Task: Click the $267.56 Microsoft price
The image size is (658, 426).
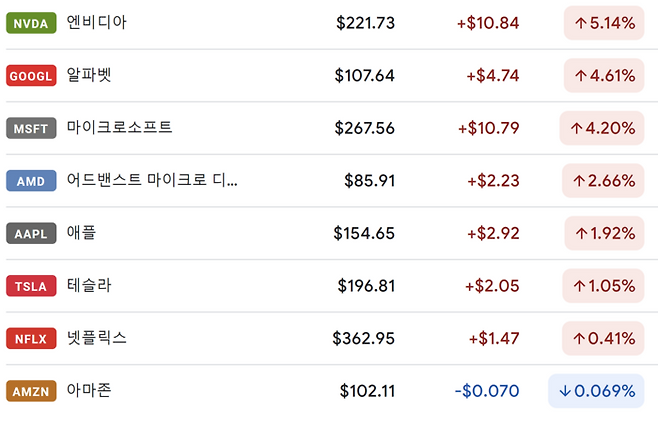Action: tap(366, 128)
